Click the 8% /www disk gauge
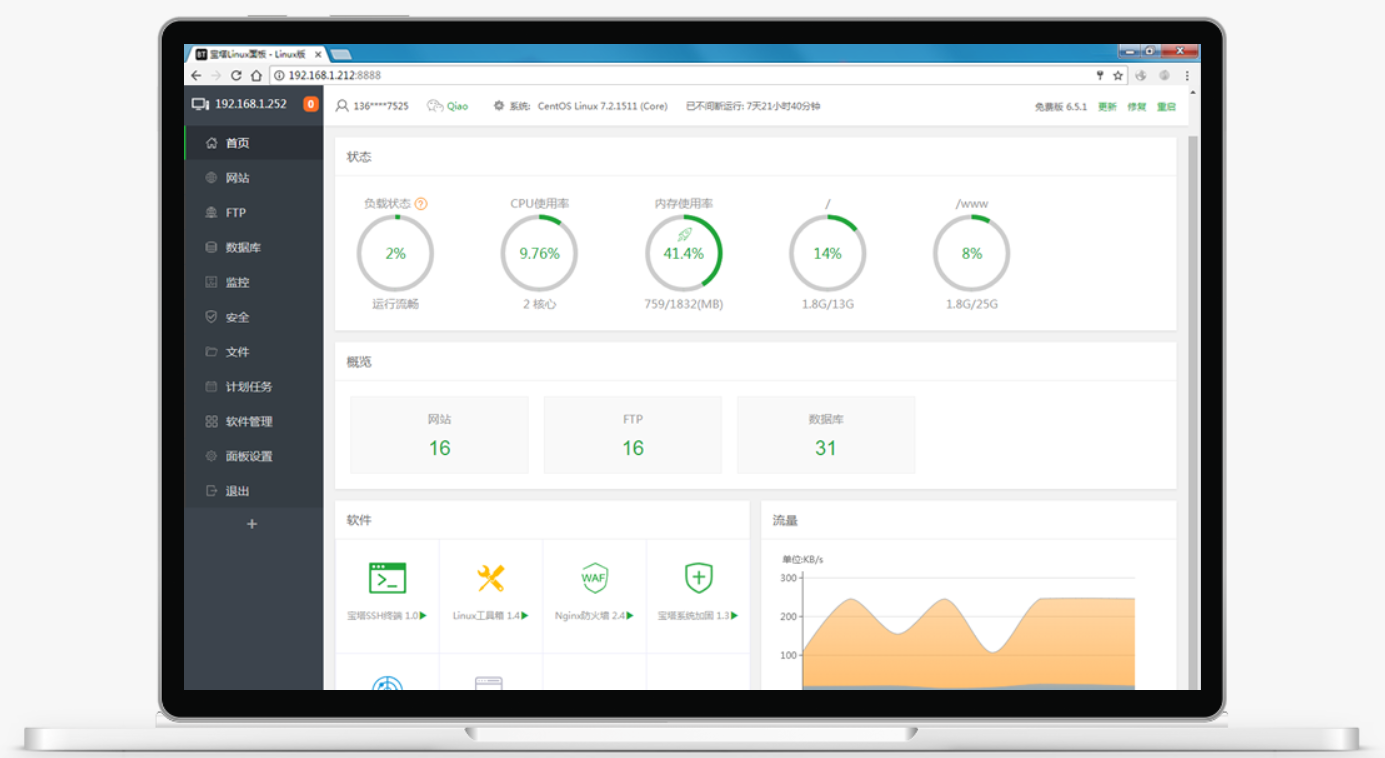Screen dimensions: 1385x758 coord(972,254)
